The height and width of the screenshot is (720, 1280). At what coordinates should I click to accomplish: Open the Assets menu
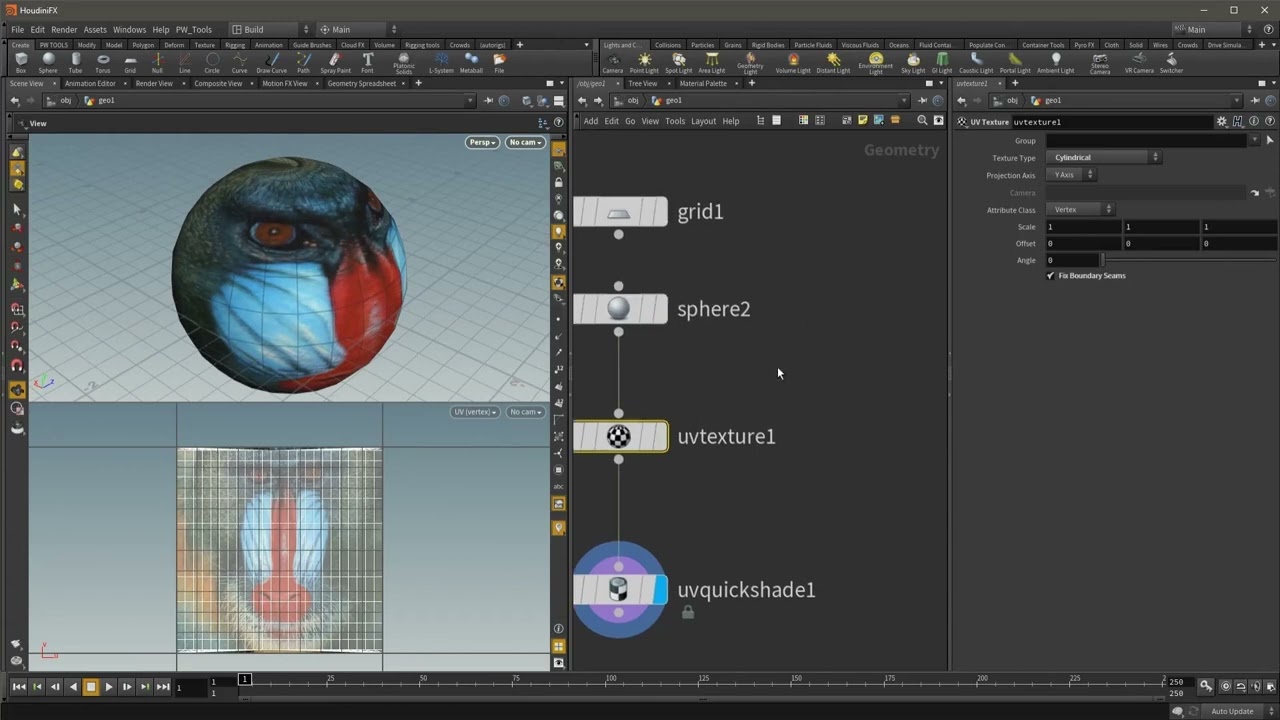[x=95, y=30]
